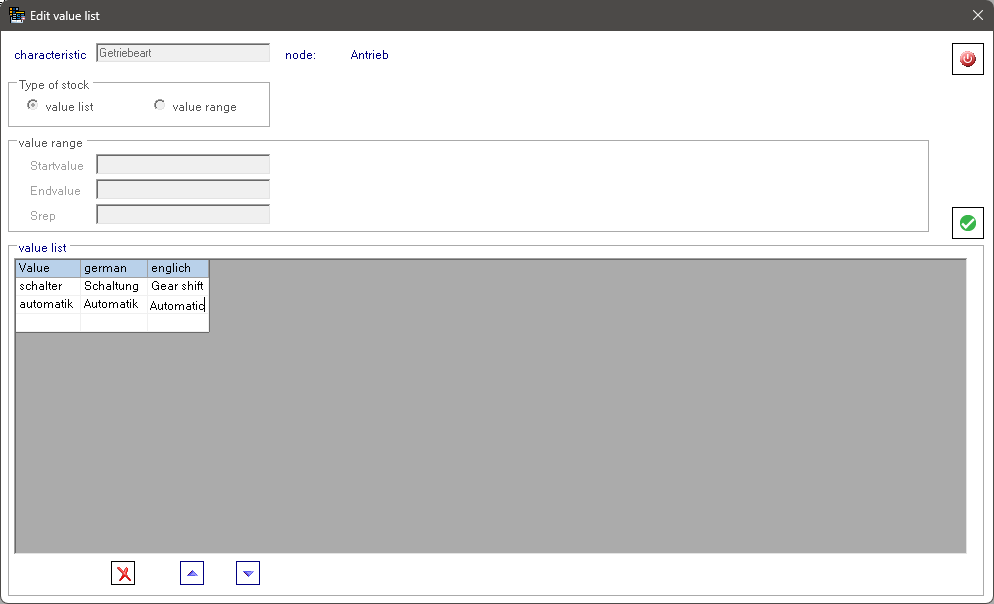Click the Value column header

click(x=48, y=268)
